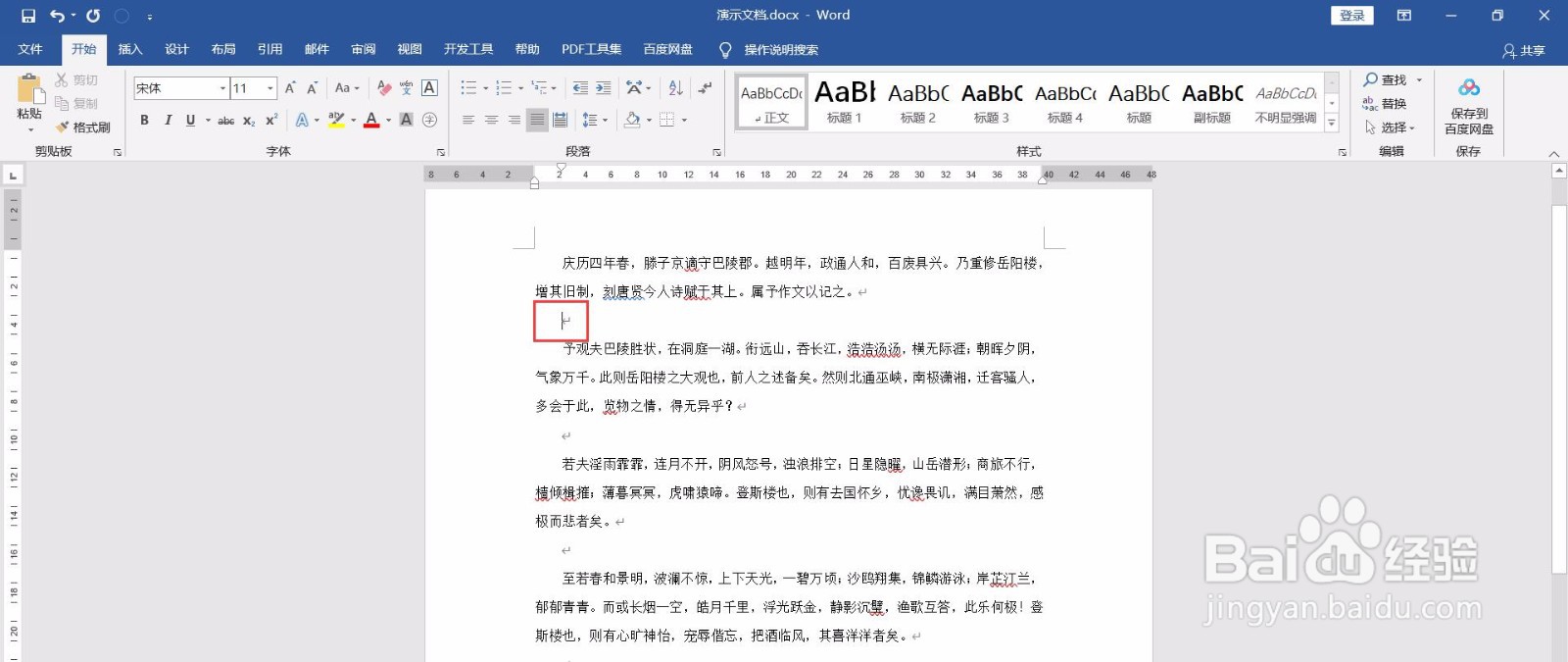Click the vertical scrollbar thumb
The image size is (1568, 662).
(1559, 389)
